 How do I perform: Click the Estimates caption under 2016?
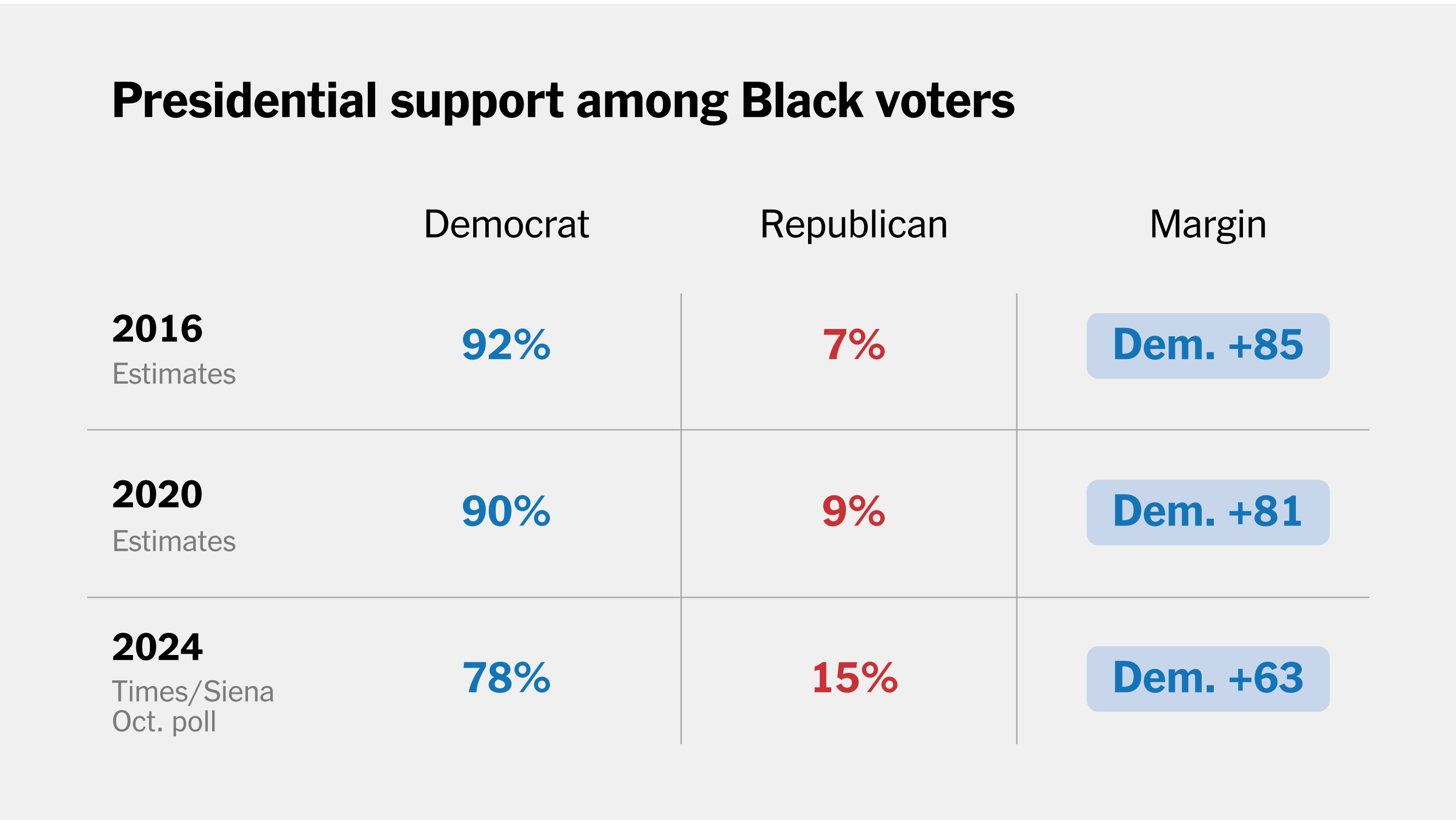[x=174, y=374]
